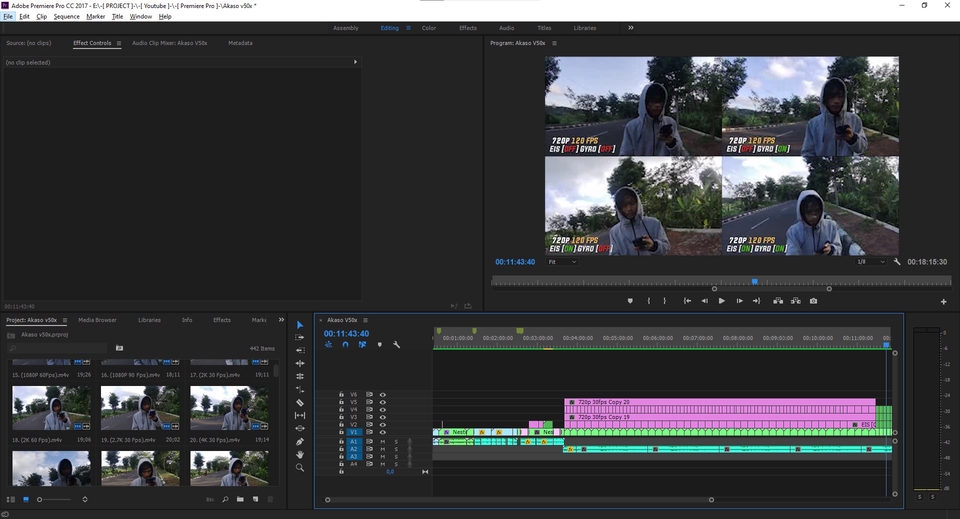Create new bin in Project panel
The height and width of the screenshot is (519, 960).
[x=240, y=499]
